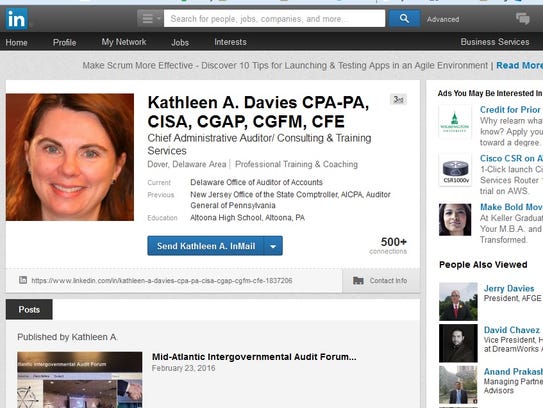This screenshot has height=408, width=543.
Task: Open Business Services menu item
Action: coord(495,42)
